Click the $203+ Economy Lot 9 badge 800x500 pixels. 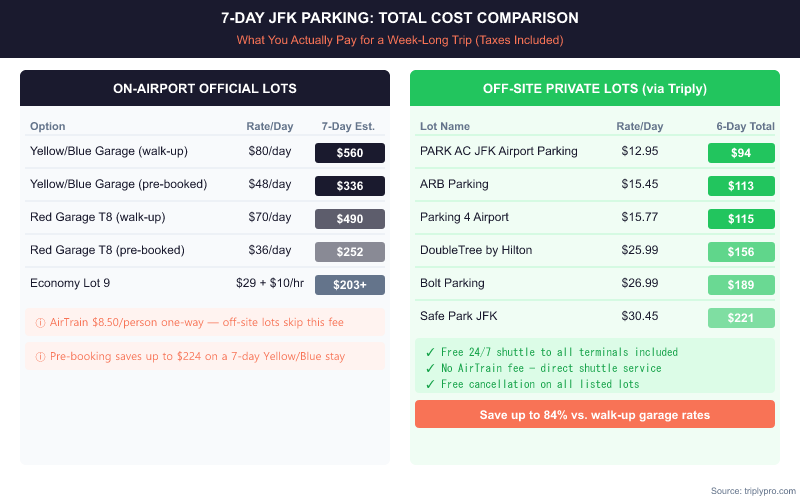(x=350, y=285)
